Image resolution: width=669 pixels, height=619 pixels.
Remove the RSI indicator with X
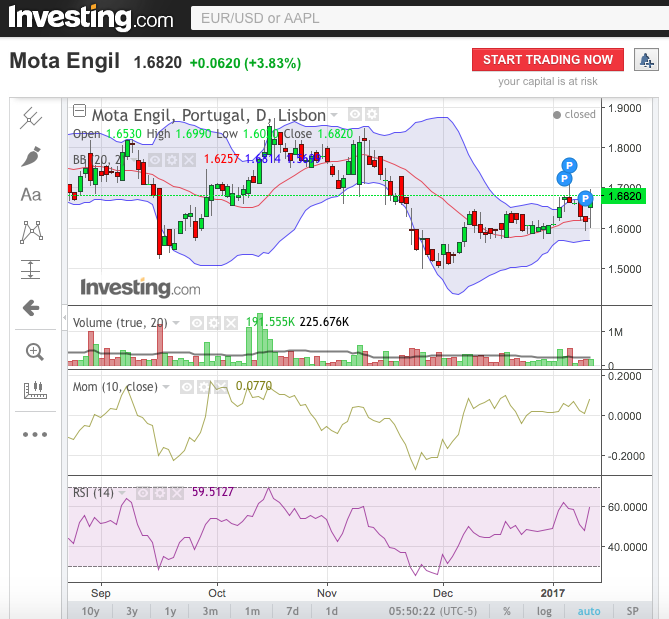(177, 494)
